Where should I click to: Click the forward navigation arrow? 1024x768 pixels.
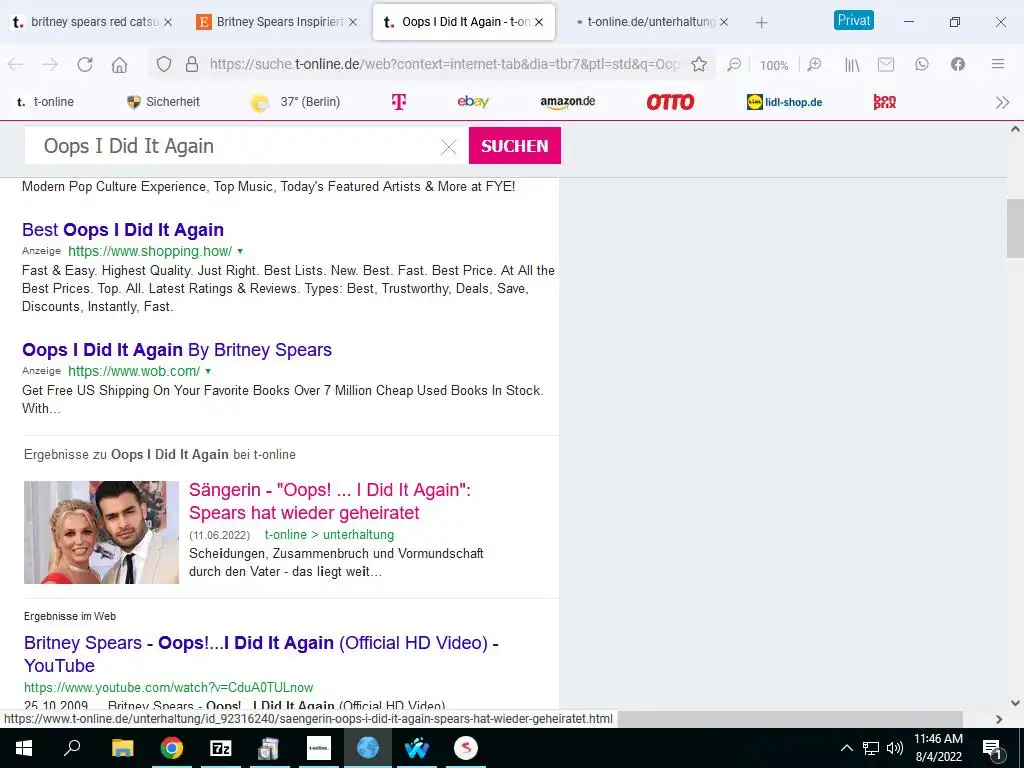click(50, 64)
